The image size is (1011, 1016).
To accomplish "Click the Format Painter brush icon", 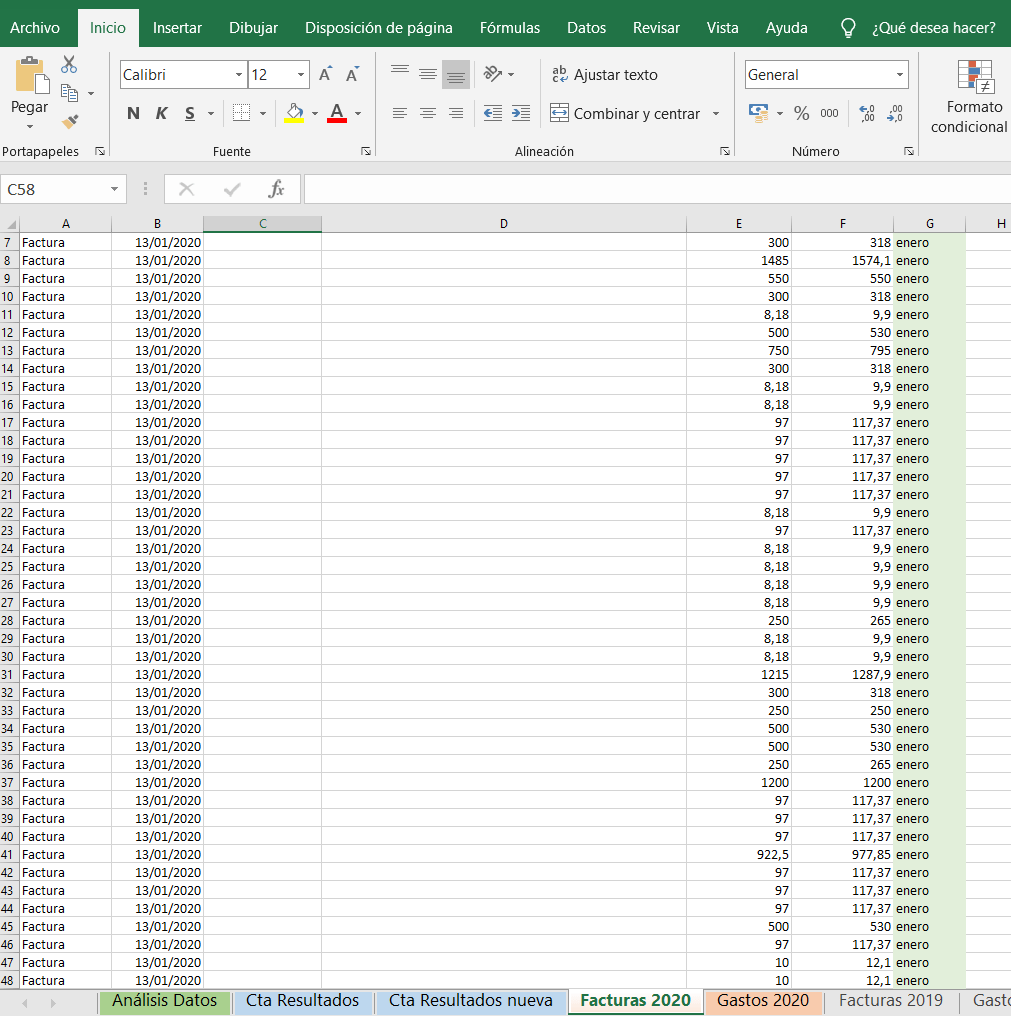I will tap(69, 121).
